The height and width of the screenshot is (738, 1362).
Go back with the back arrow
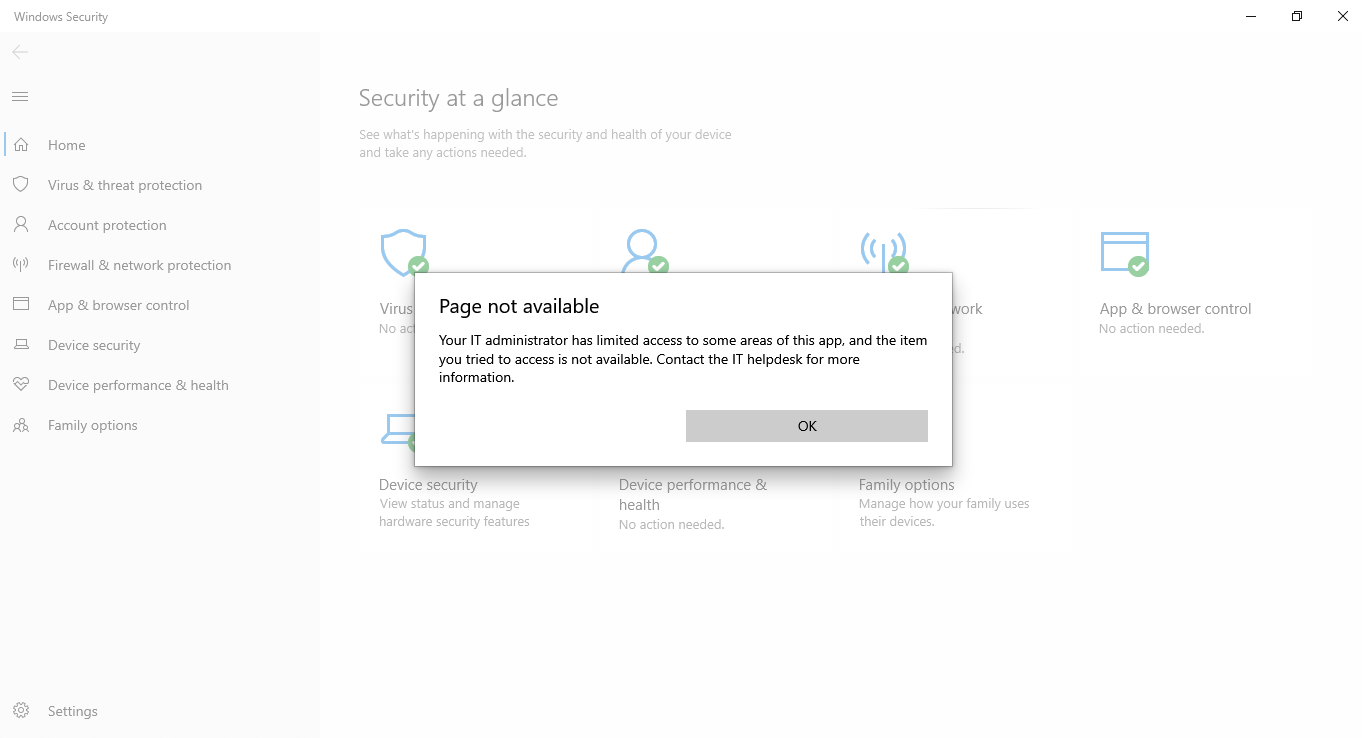click(x=20, y=52)
